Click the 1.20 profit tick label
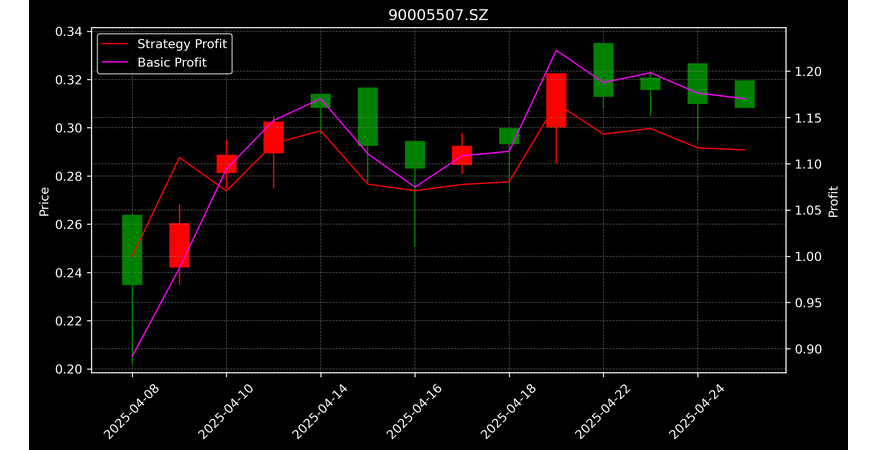This screenshot has width=878, height=450. pos(808,72)
